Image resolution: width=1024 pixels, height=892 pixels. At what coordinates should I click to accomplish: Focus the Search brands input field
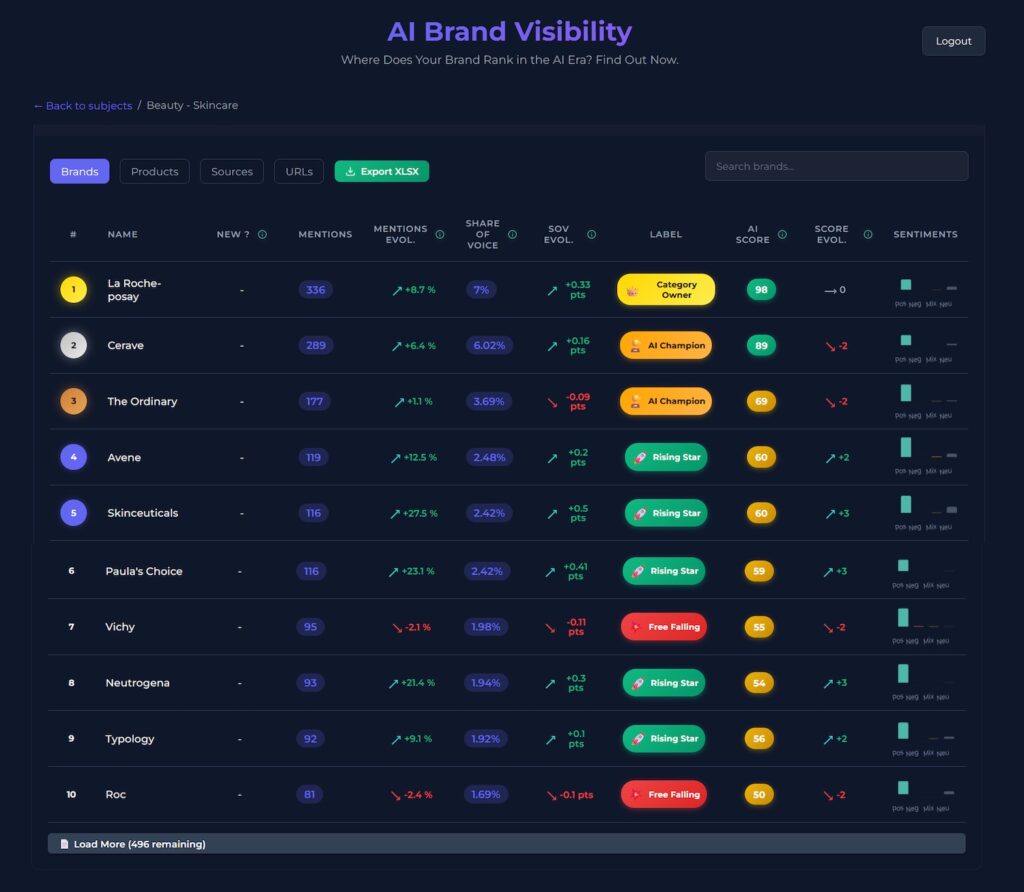836,166
